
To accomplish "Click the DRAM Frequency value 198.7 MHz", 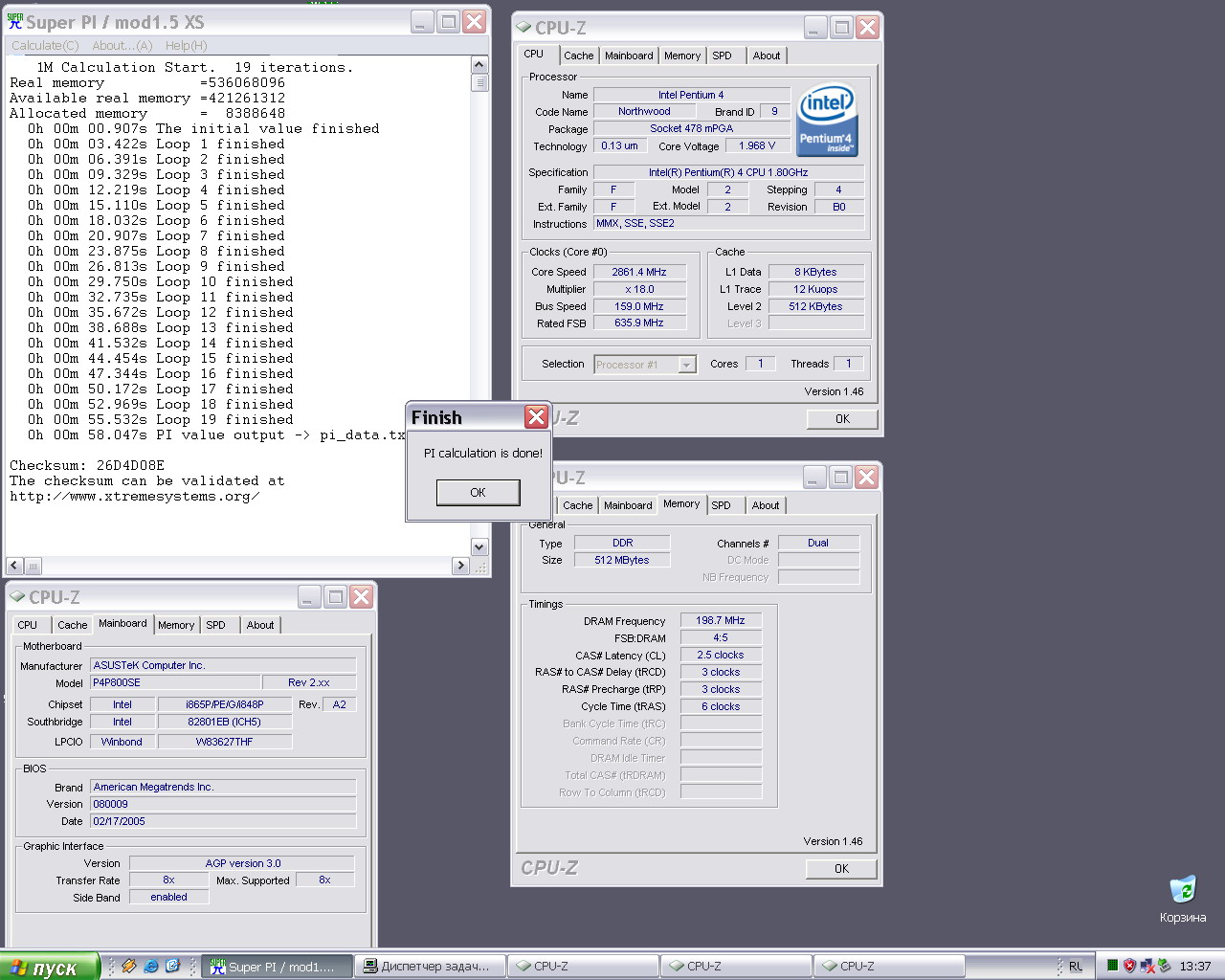I will click(721, 620).
